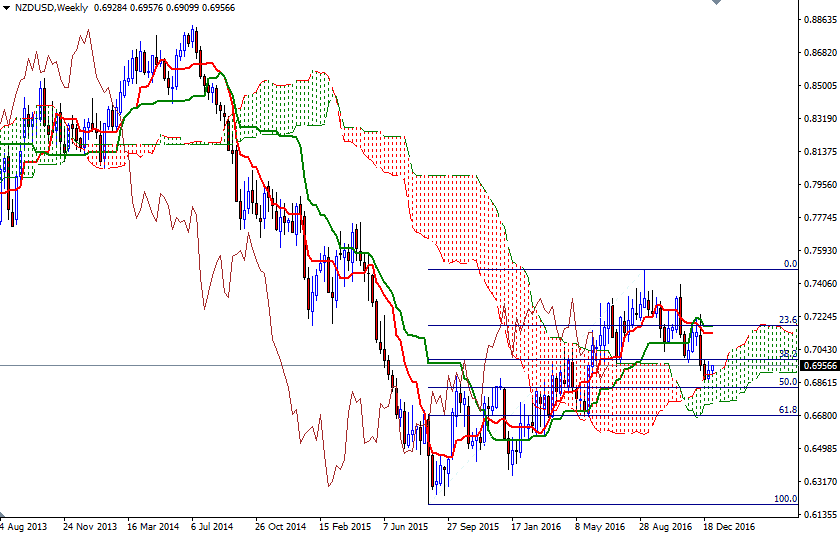
Task: Click the Fibonacci 61.8 level label
Action: [x=788, y=410]
